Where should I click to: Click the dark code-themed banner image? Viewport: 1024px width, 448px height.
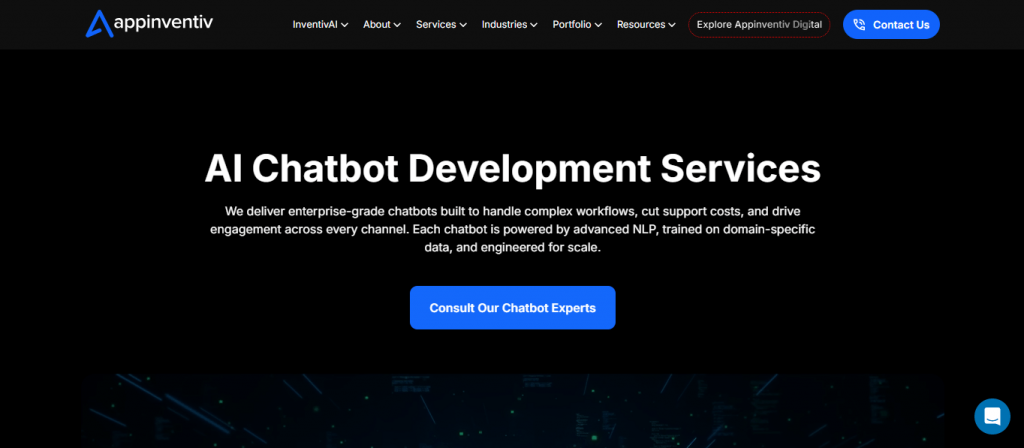513,411
